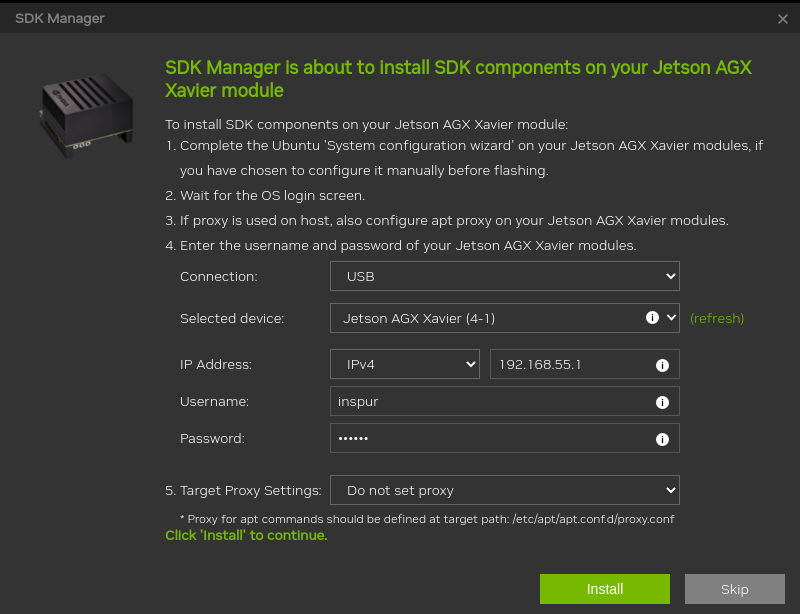Click the 'Password:' label

(212, 438)
